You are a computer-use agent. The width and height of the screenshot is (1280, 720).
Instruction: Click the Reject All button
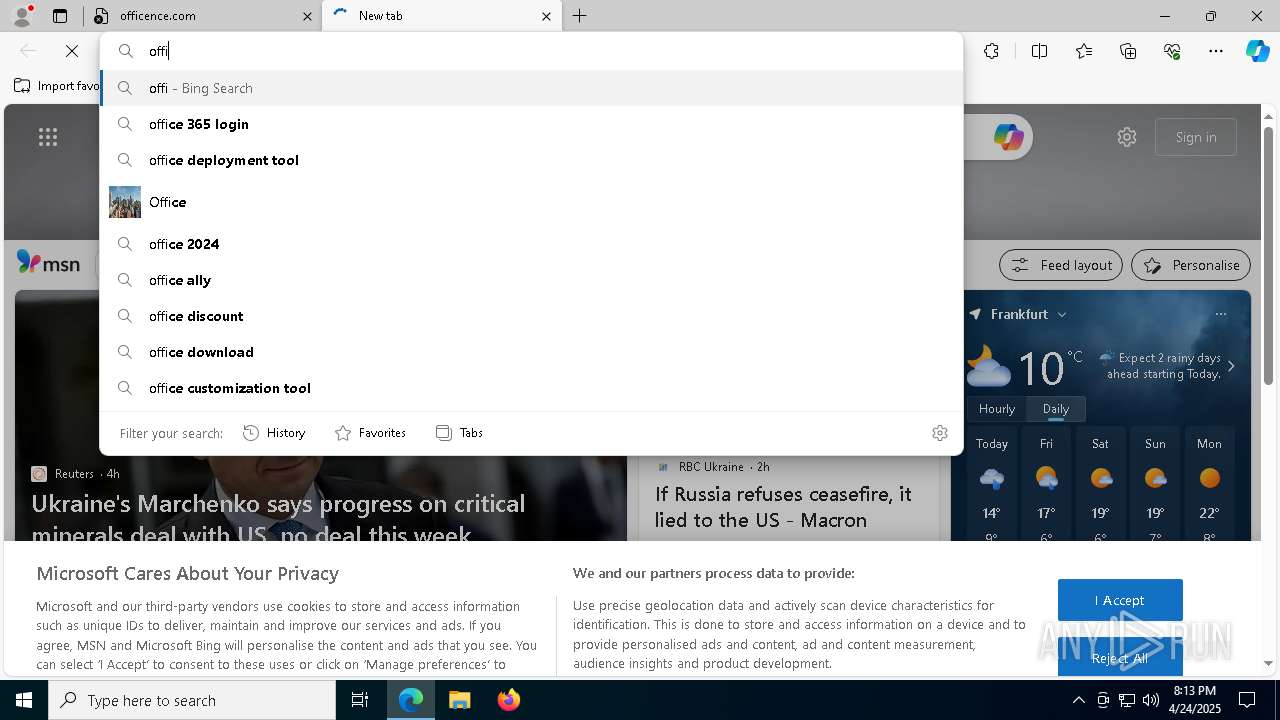click(x=1120, y=658)
